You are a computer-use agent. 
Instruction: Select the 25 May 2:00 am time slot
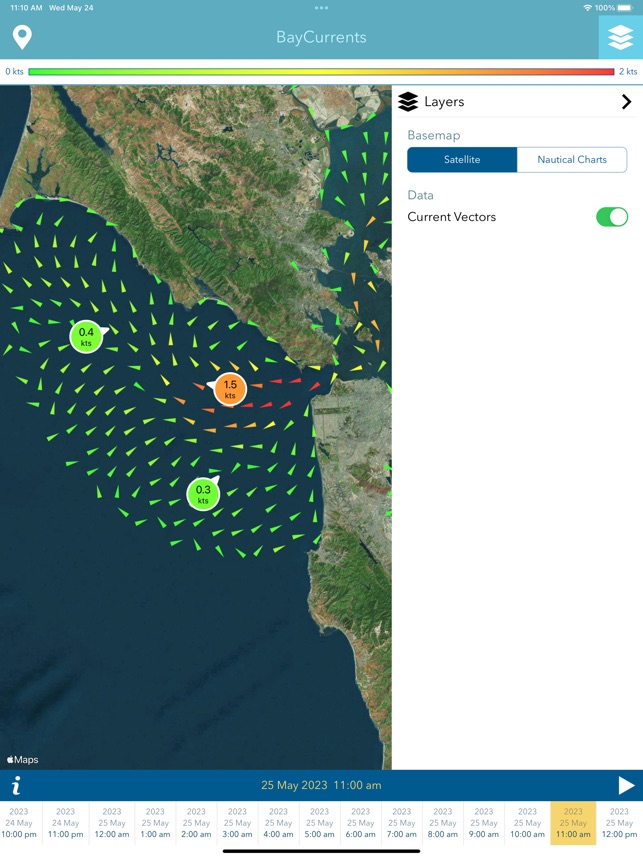tap(196, 823)
